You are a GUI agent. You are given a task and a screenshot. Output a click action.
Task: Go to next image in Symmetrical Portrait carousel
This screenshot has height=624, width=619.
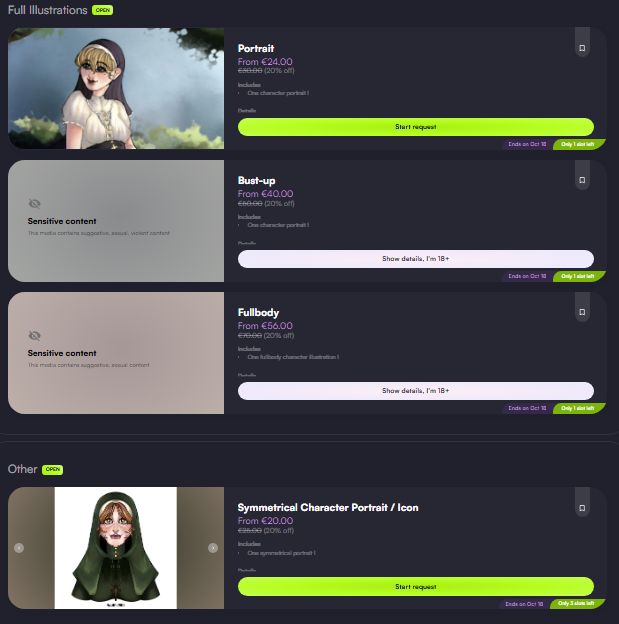tap(213, 548)
